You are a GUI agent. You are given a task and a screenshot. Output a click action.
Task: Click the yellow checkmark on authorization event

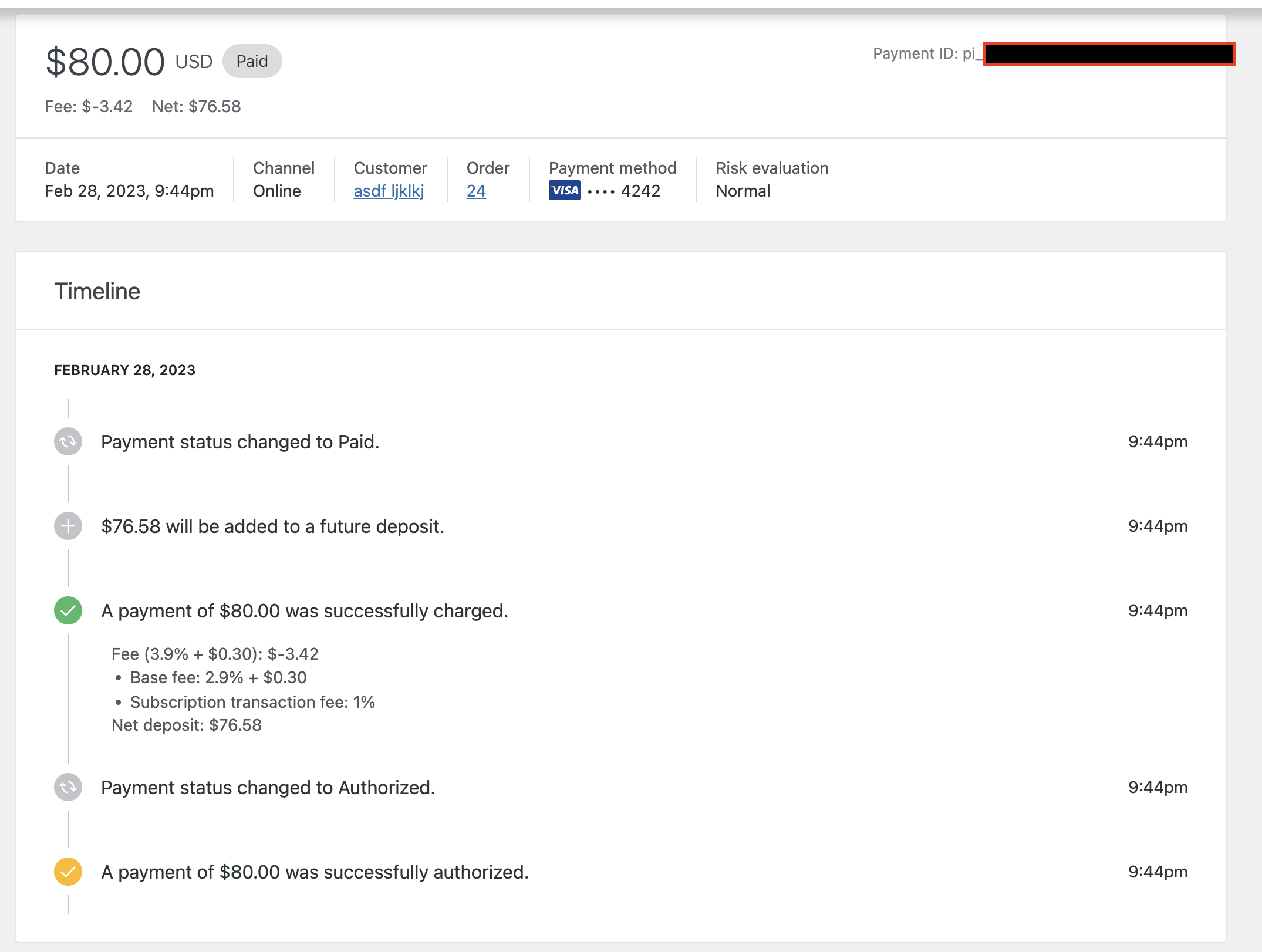click(68, 872)
